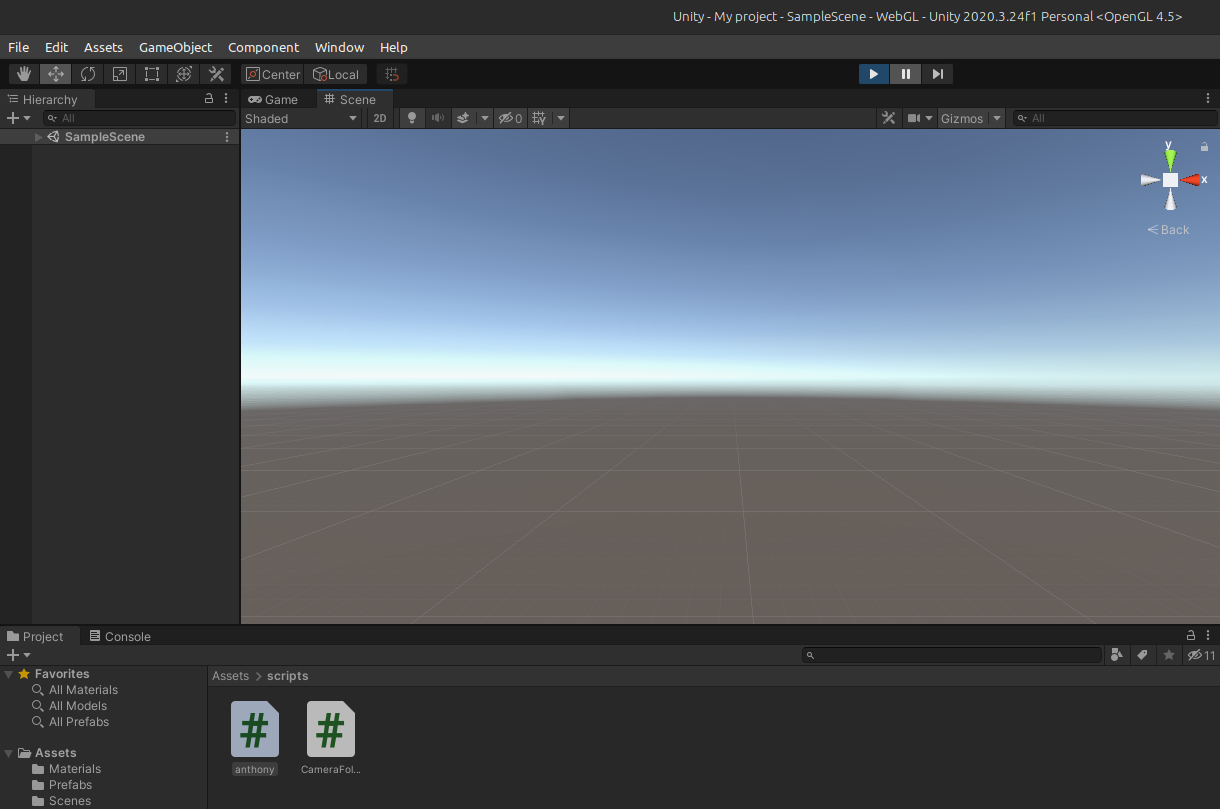Mute scene audio with speaker icon

click(437, 118)
